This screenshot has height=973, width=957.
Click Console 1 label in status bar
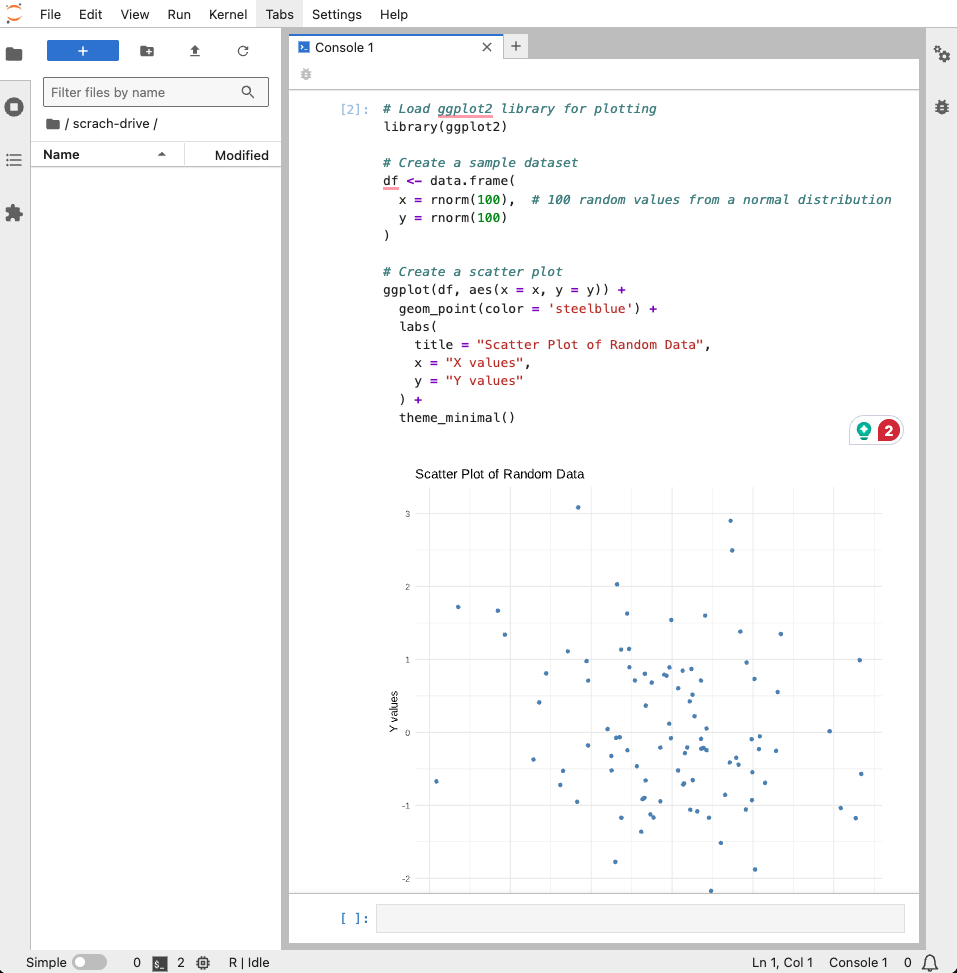coord(858,962)
